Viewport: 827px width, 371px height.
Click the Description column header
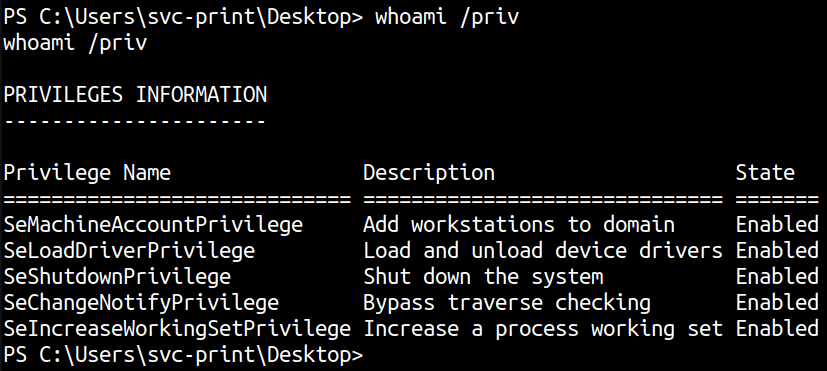[x=429, y=173]
